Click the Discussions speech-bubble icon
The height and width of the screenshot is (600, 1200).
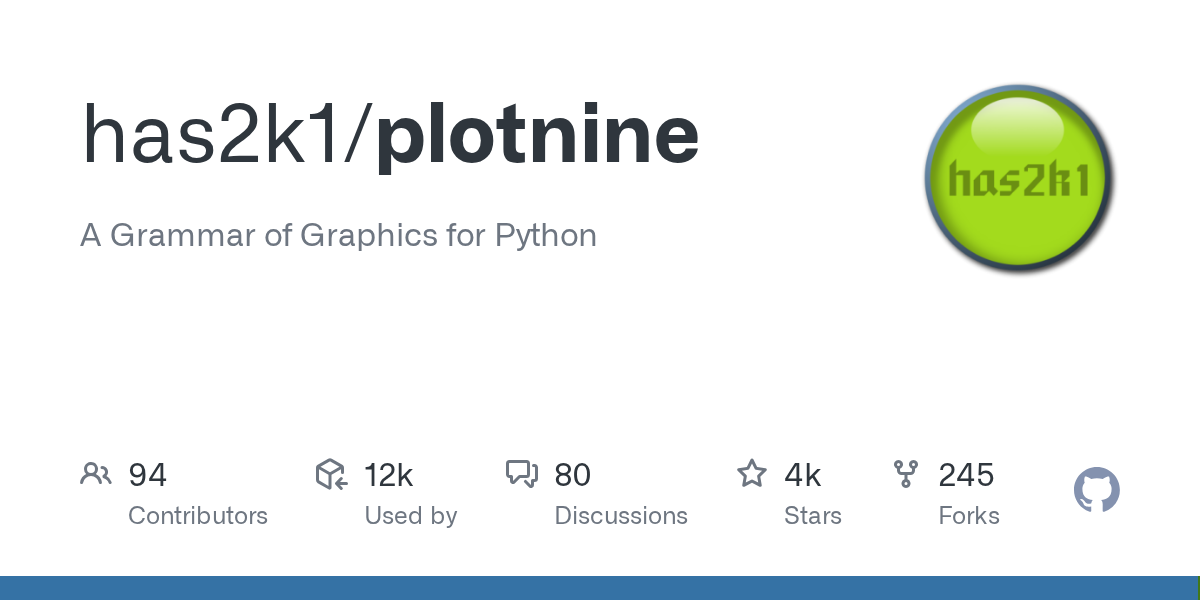click(523, 474)
